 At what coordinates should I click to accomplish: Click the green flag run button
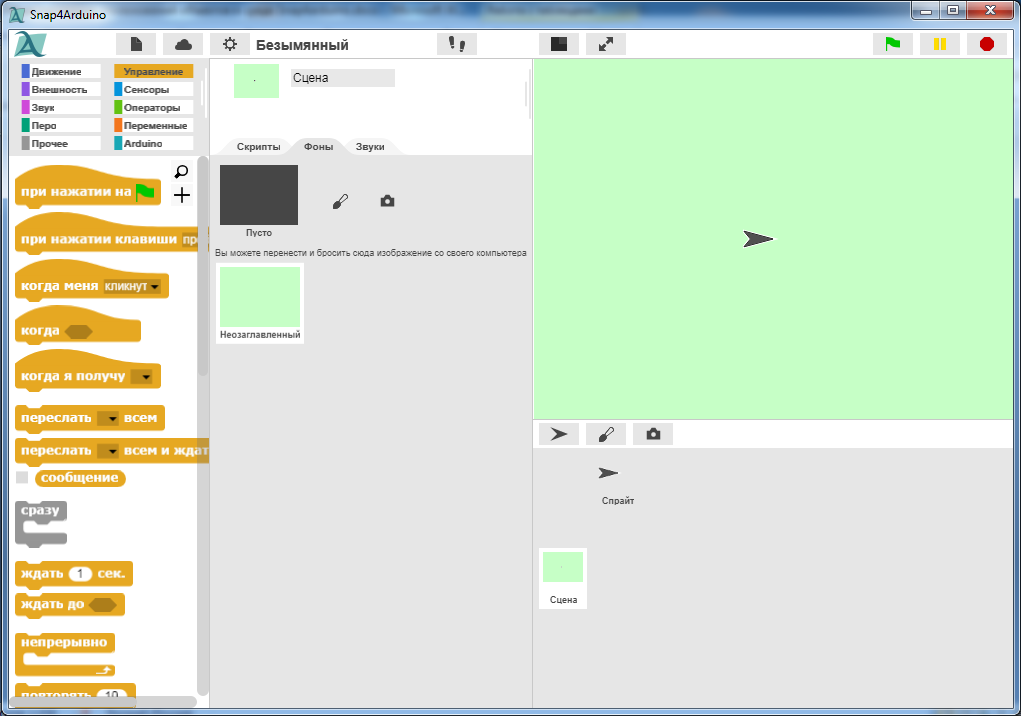892,44
